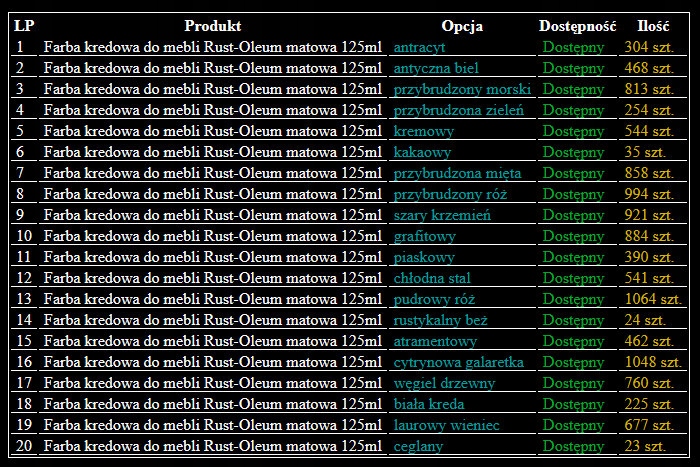The width and height of the screenshot is (700, 467).
Task: Click the '544 szt.' quantity cell
Action: click(649, 131)
